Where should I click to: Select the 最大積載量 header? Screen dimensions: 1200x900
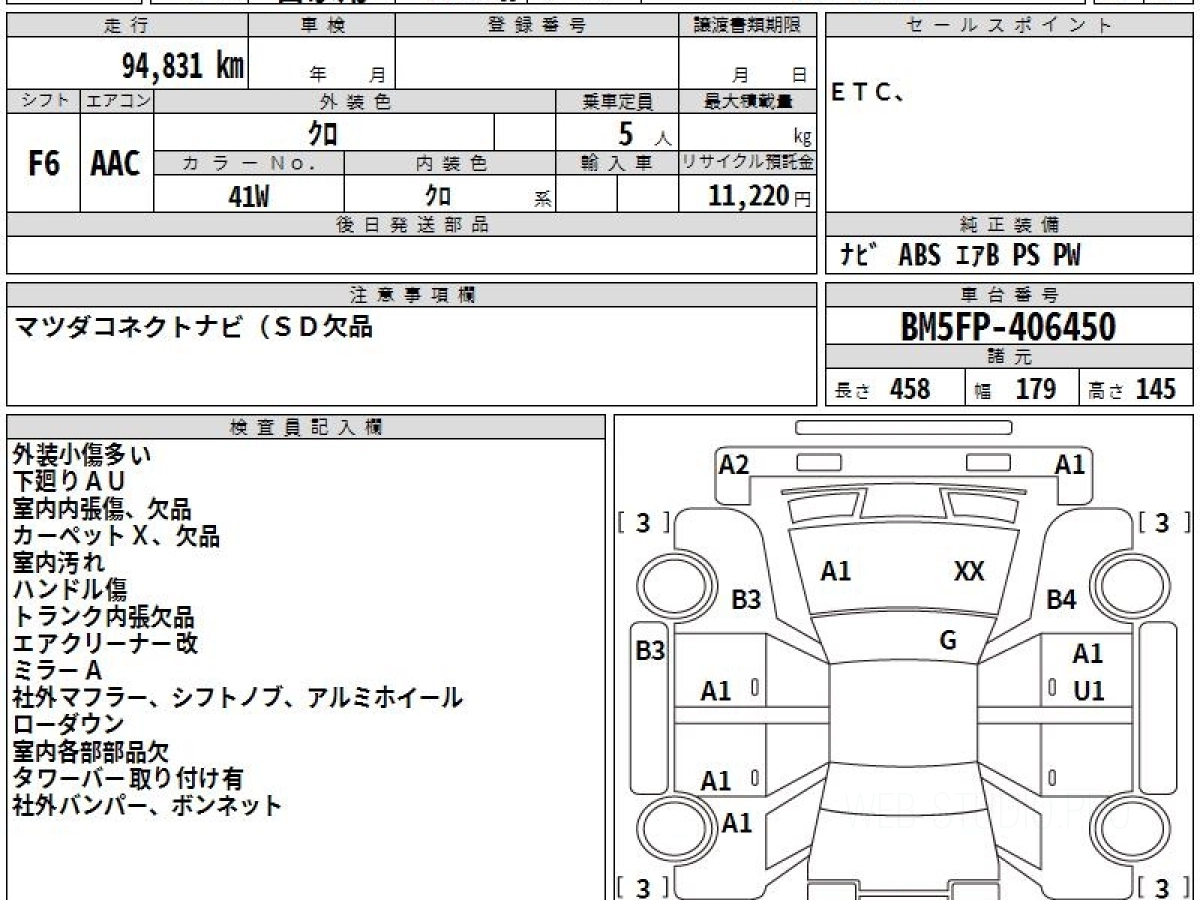tap(748, 101)
